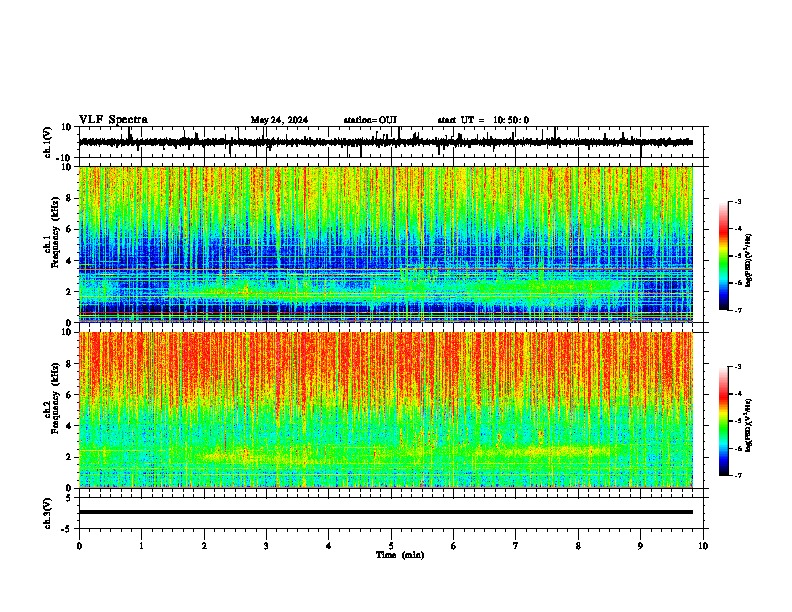Click the "-3" tick on ch.2 colorbar
The image size is (792, 612).
[x=737, y=367]
